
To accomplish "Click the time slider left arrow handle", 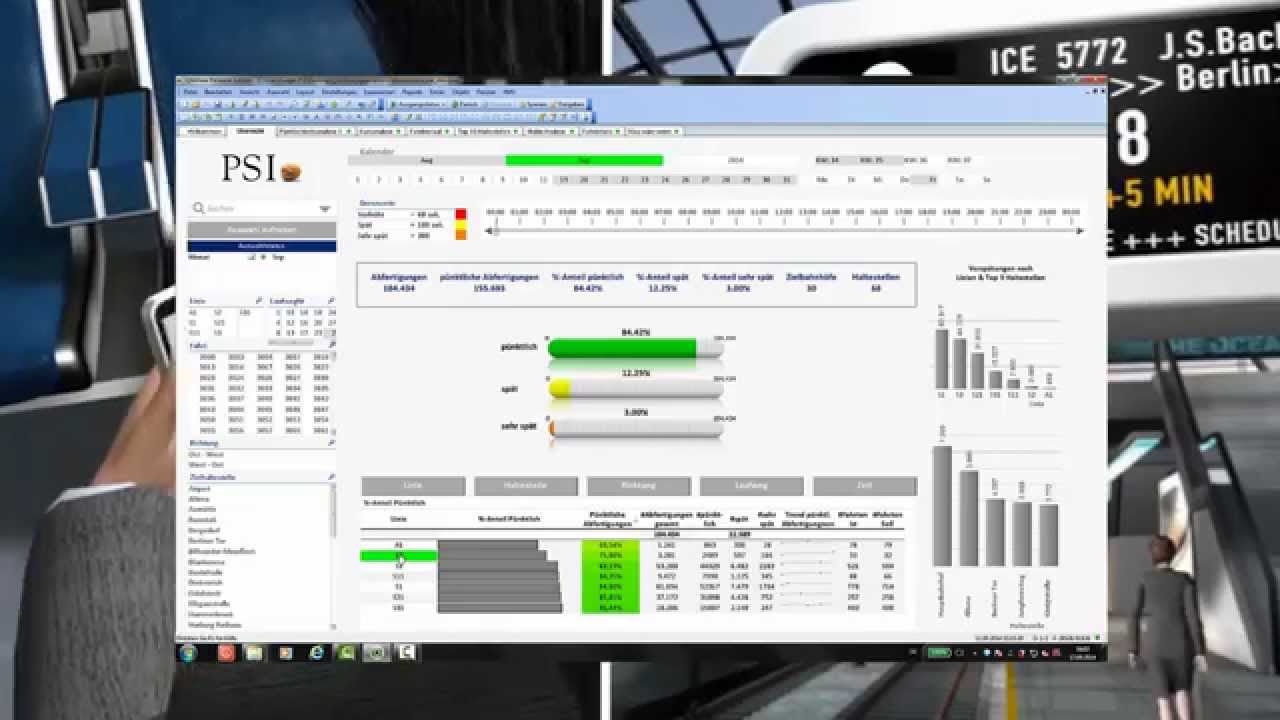I will [490, 231].
